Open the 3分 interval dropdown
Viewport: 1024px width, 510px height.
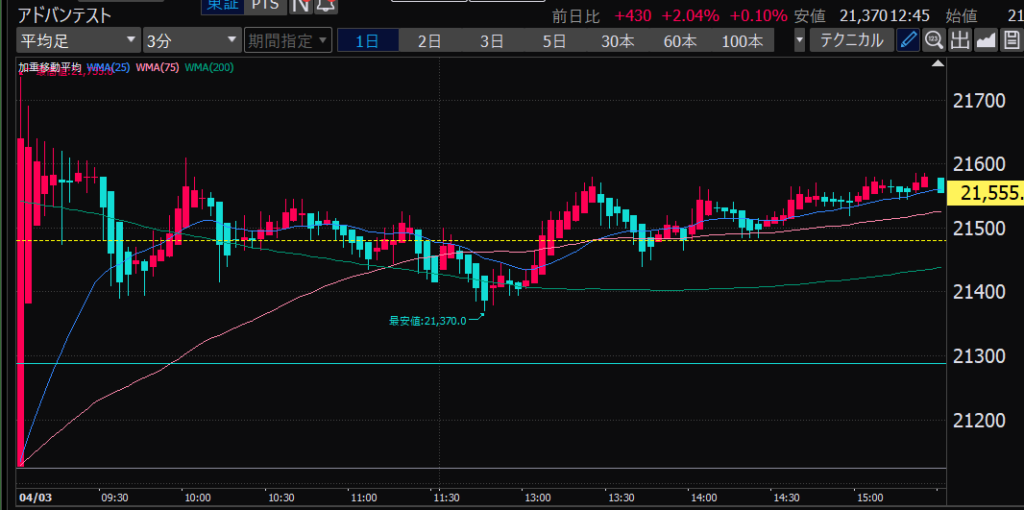[x=190, y=41]
